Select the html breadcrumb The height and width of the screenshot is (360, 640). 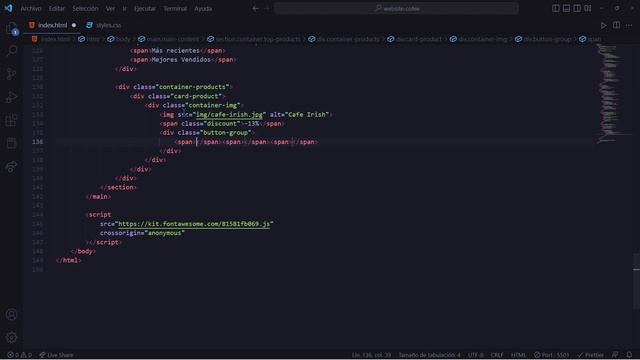pyautogui.click(x=89, y=39)
